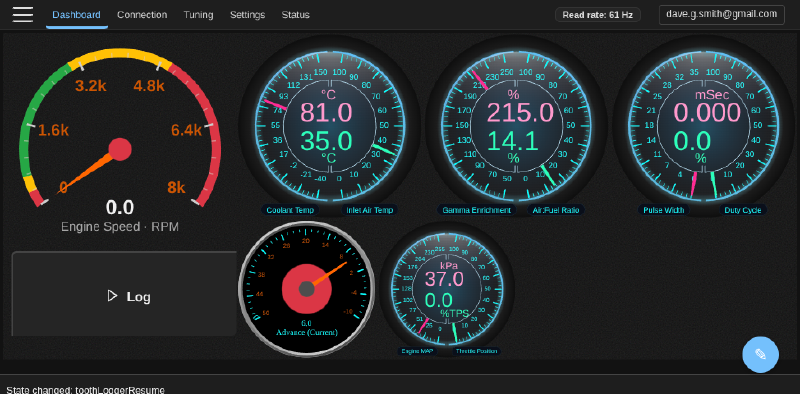Click the State changed: toothLoggerResume status message

[x=86, y=390]
